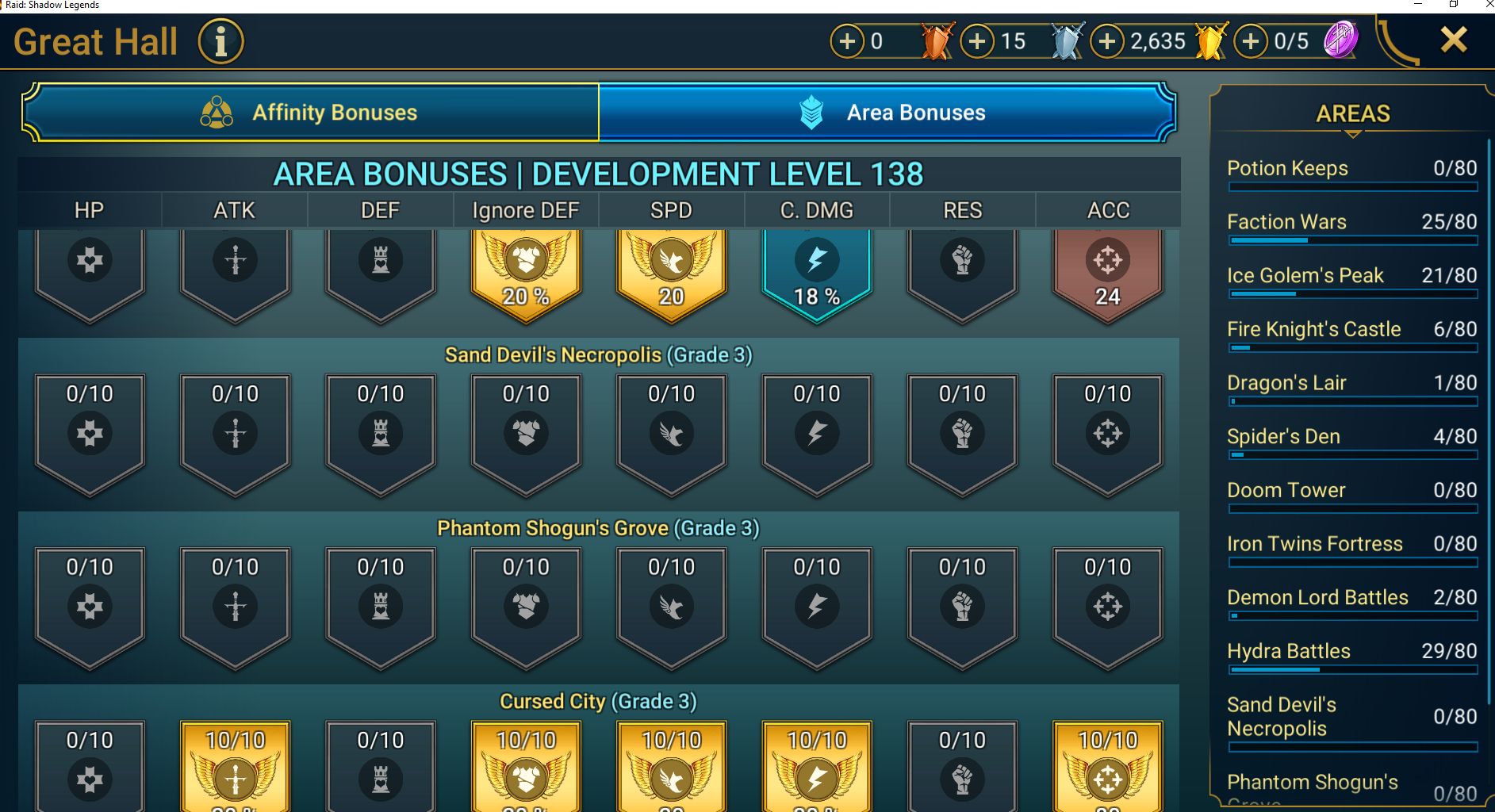Screen dimensions: 1495x812
Task: Add silver medals with plus icon
Action: (977, 41)
